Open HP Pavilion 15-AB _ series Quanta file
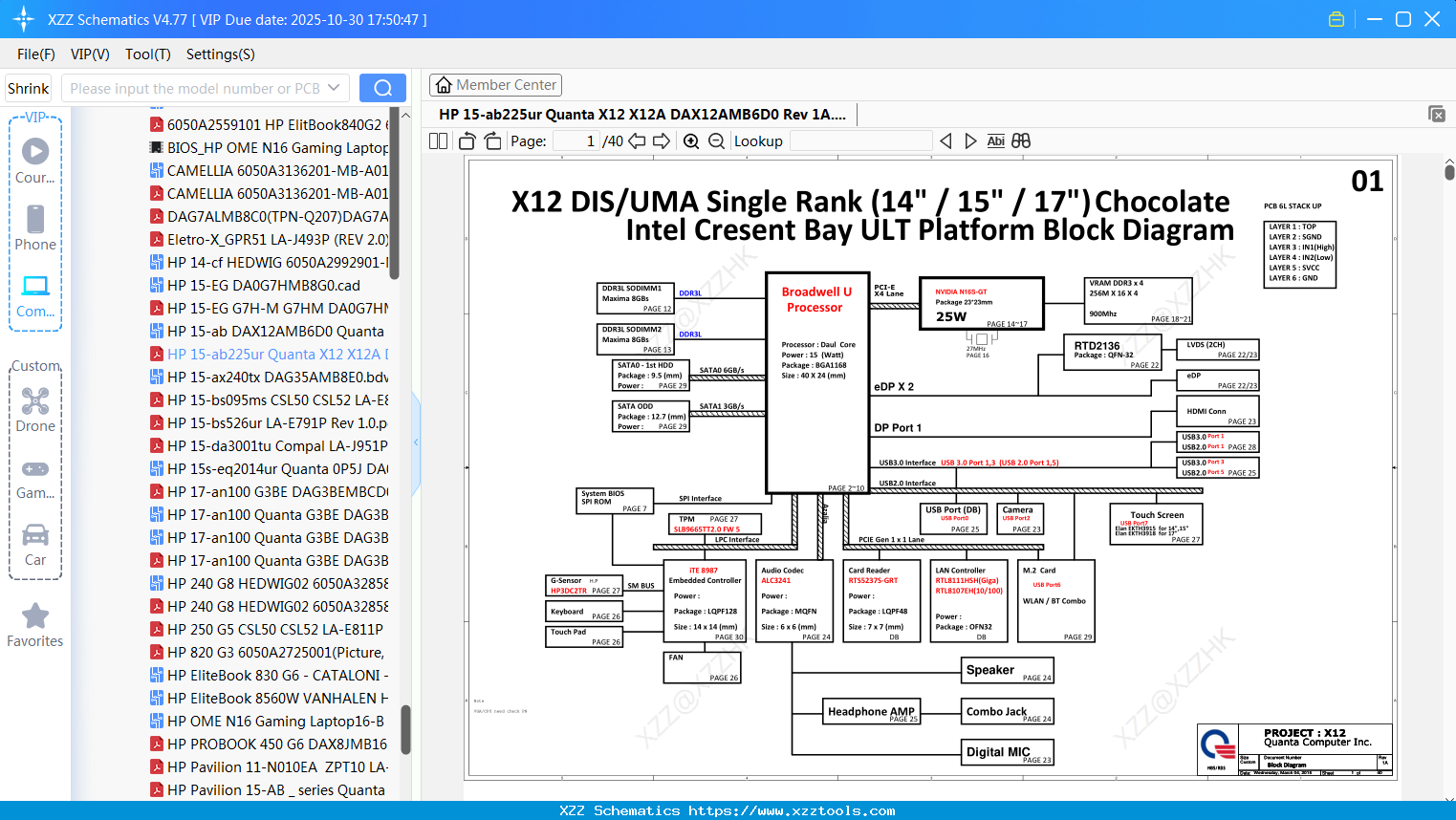The image size is (1456, 820). pyautogui.click(x=268, y=790)
